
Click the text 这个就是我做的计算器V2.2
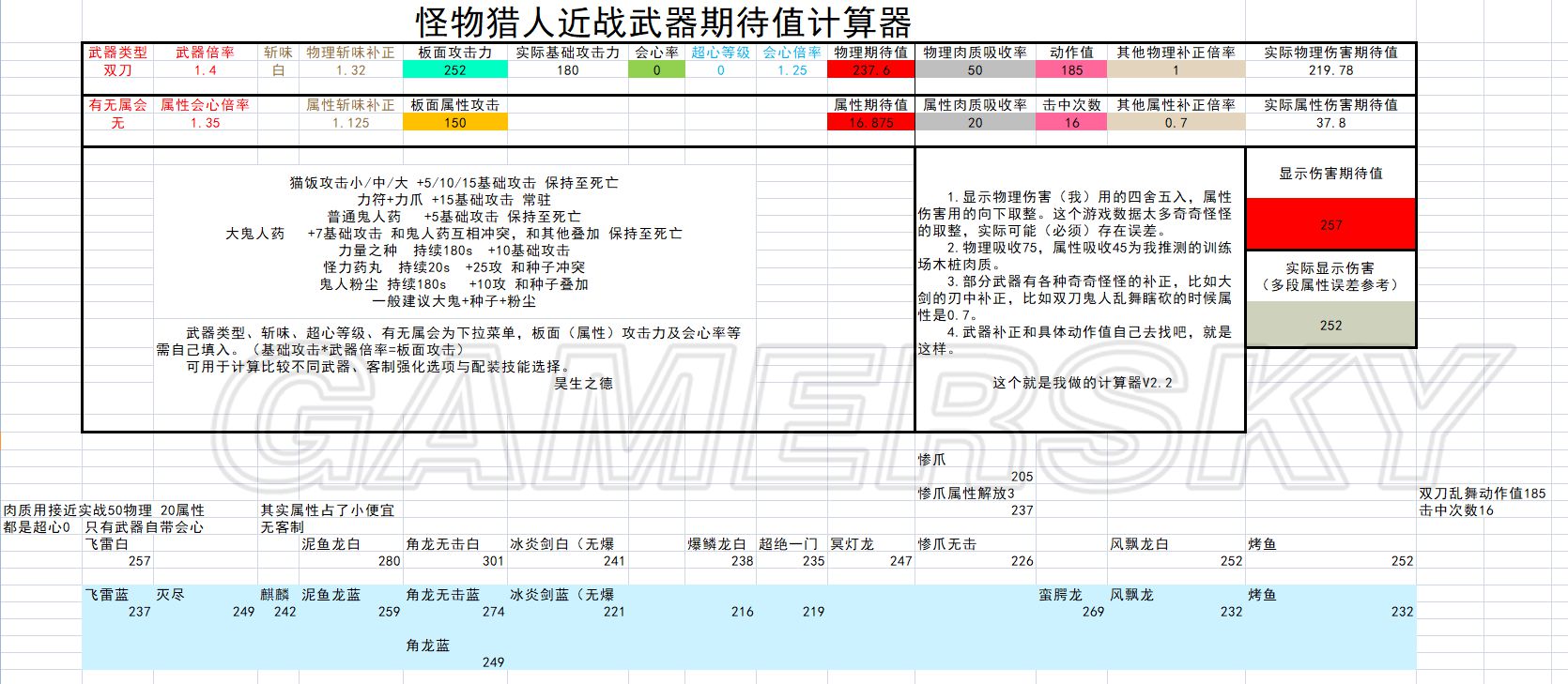pos(1082,383)
